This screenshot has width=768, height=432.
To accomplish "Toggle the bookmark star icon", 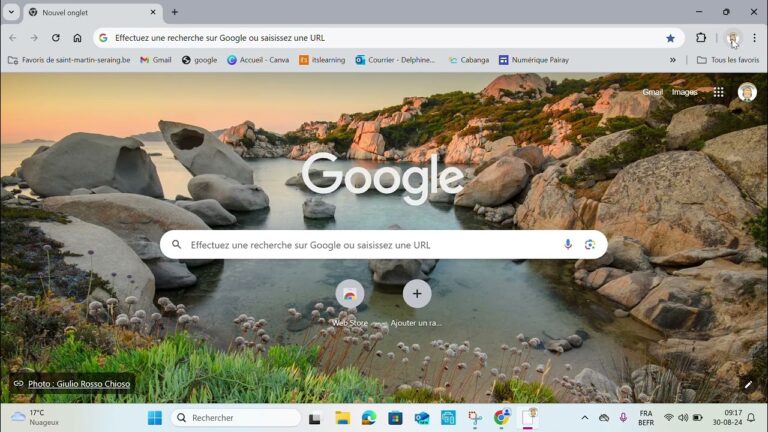I will pyautogui.click(x=670, y=38).
